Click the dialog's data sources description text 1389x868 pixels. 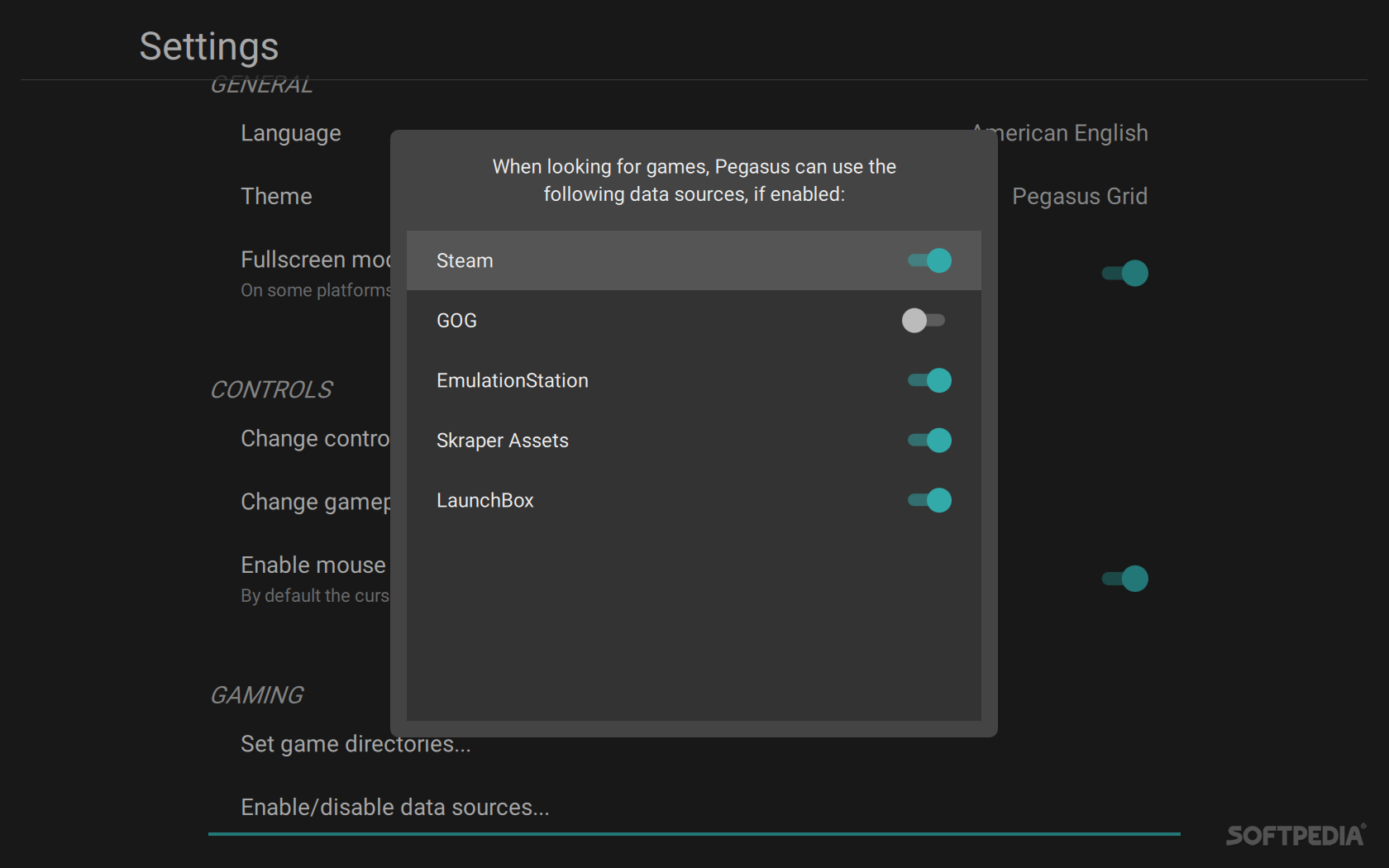click(x=694, y=180)
